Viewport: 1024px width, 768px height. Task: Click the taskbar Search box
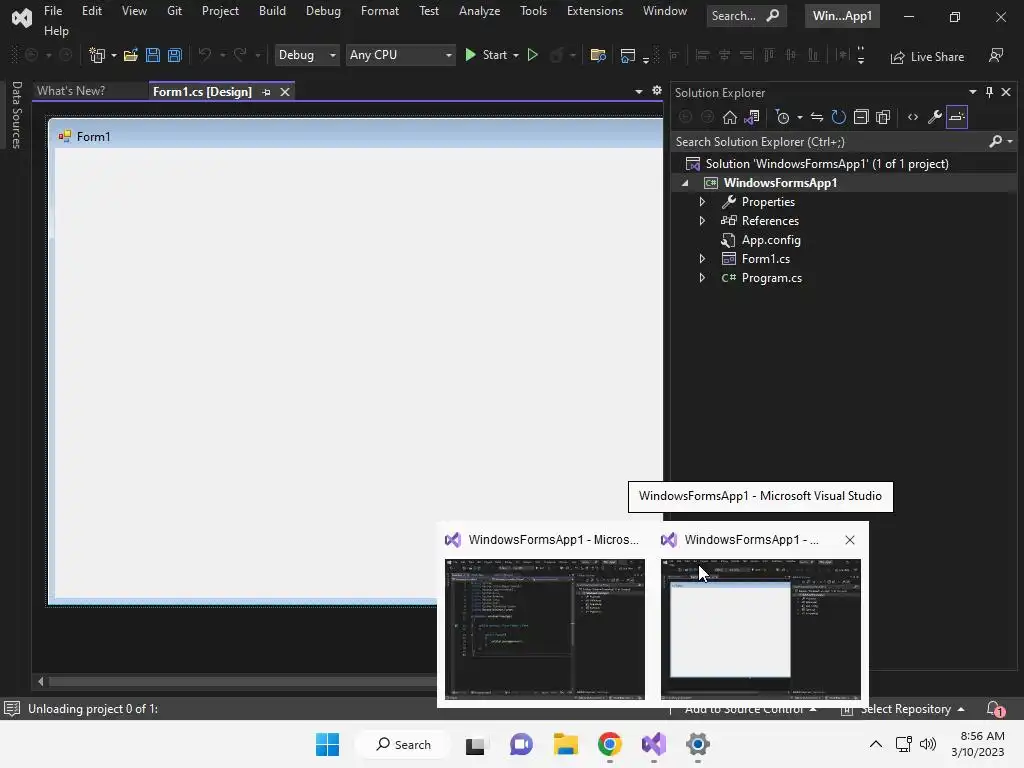click(403, 744)
